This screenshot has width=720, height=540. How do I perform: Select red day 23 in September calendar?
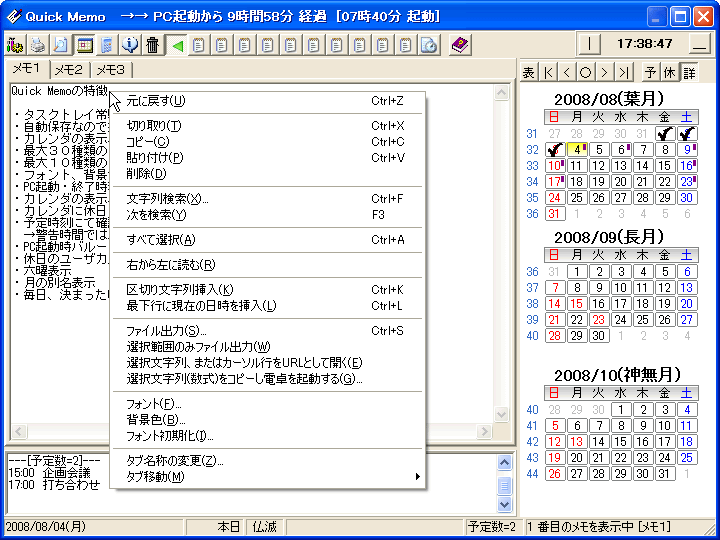599,320
